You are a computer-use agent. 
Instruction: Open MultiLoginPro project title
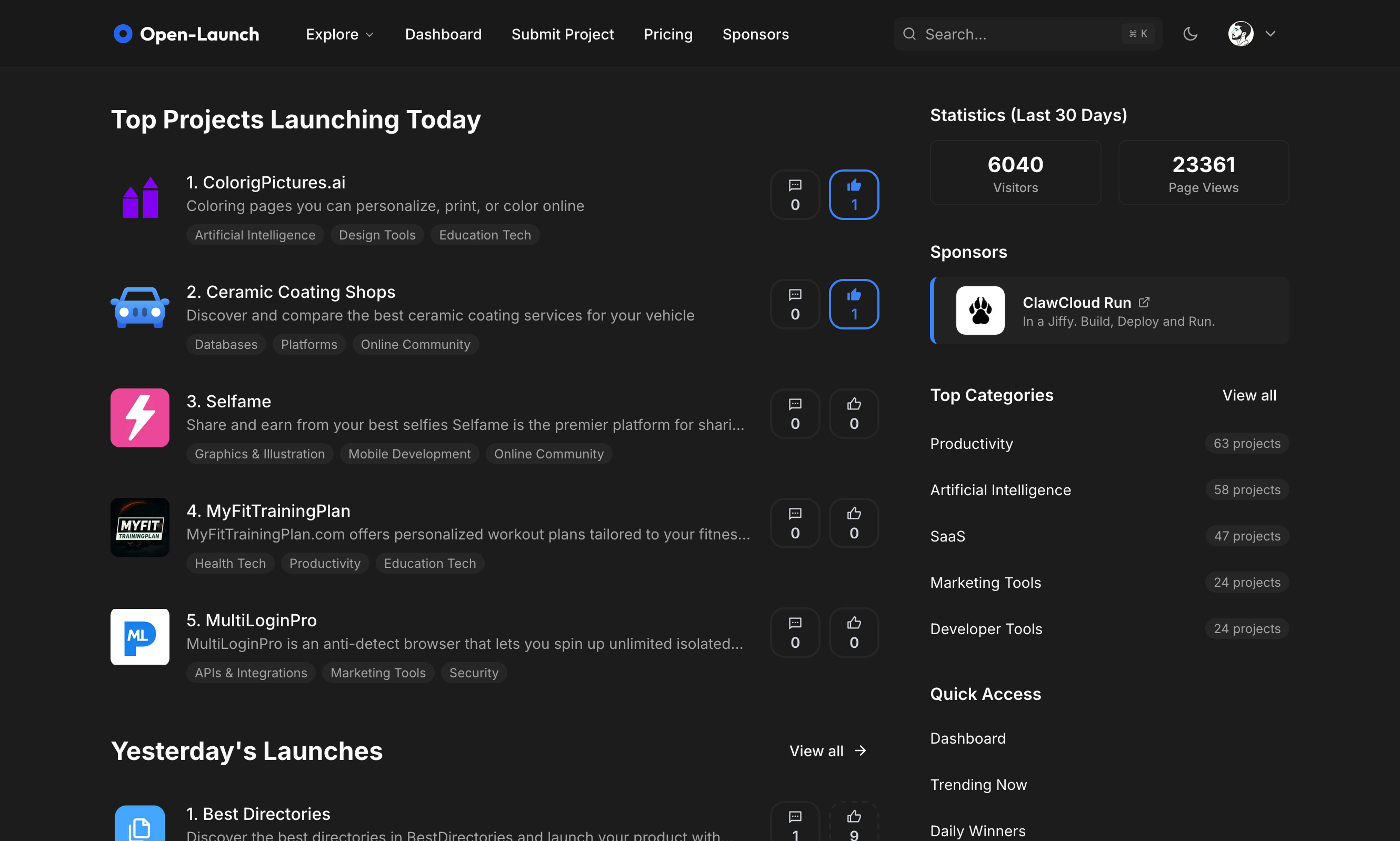coord(252,620)
